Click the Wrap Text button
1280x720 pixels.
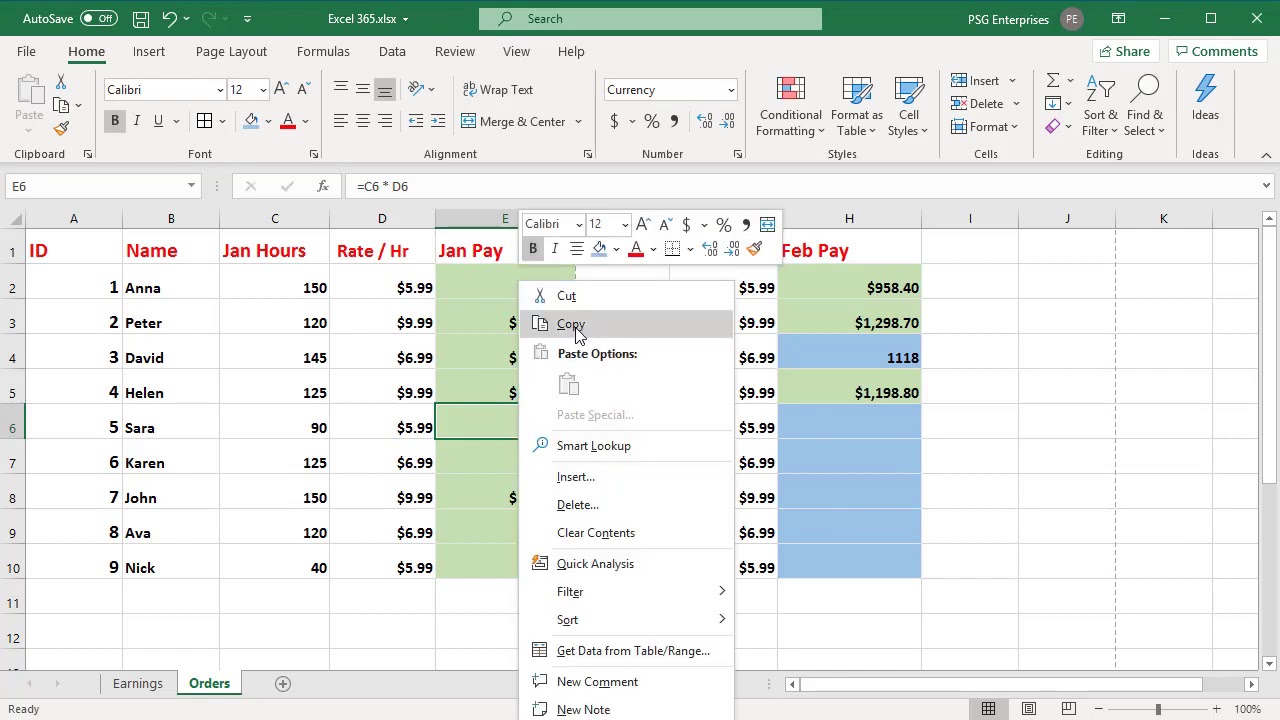pos(498,89)
